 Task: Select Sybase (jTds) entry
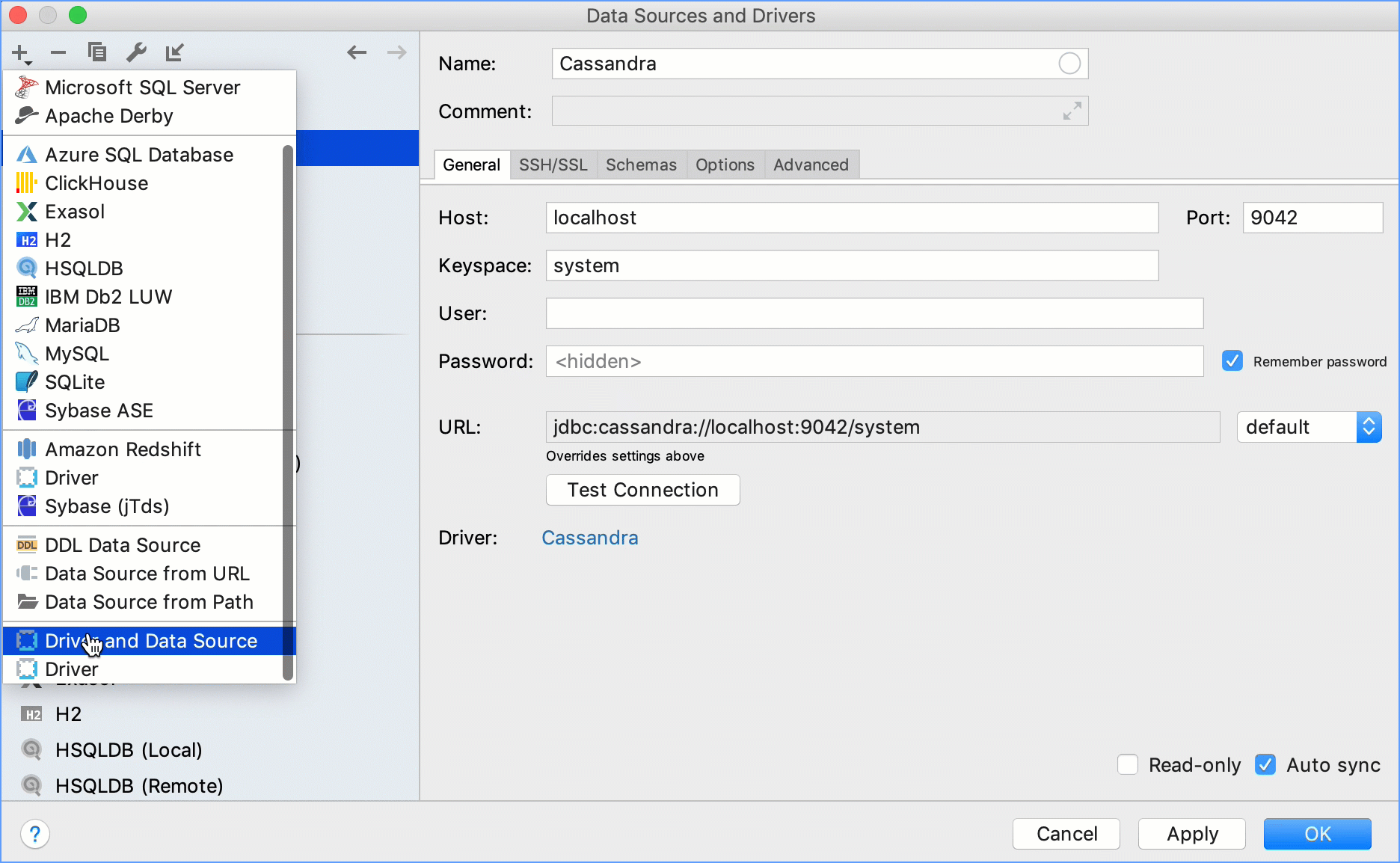click(144, 506)
